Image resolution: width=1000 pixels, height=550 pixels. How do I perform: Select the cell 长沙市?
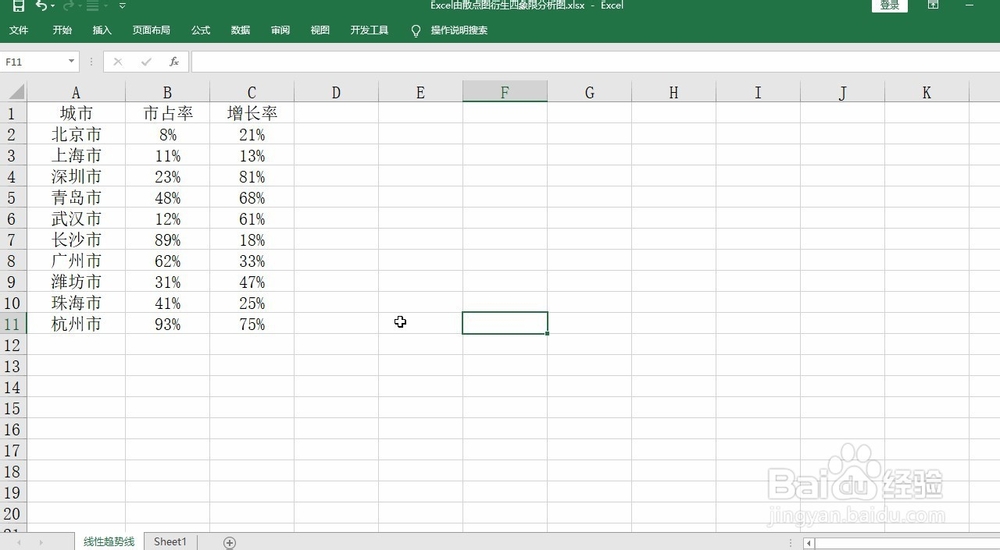(x=76, y=240)
